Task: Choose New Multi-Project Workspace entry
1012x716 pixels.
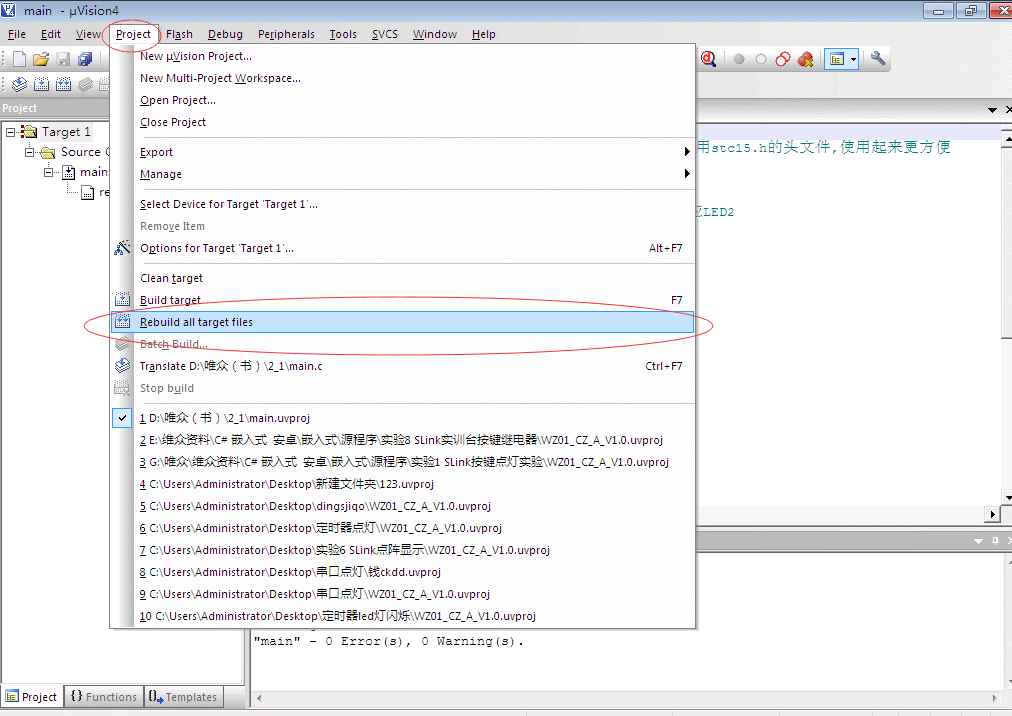Action: click(x=403, y=78)
